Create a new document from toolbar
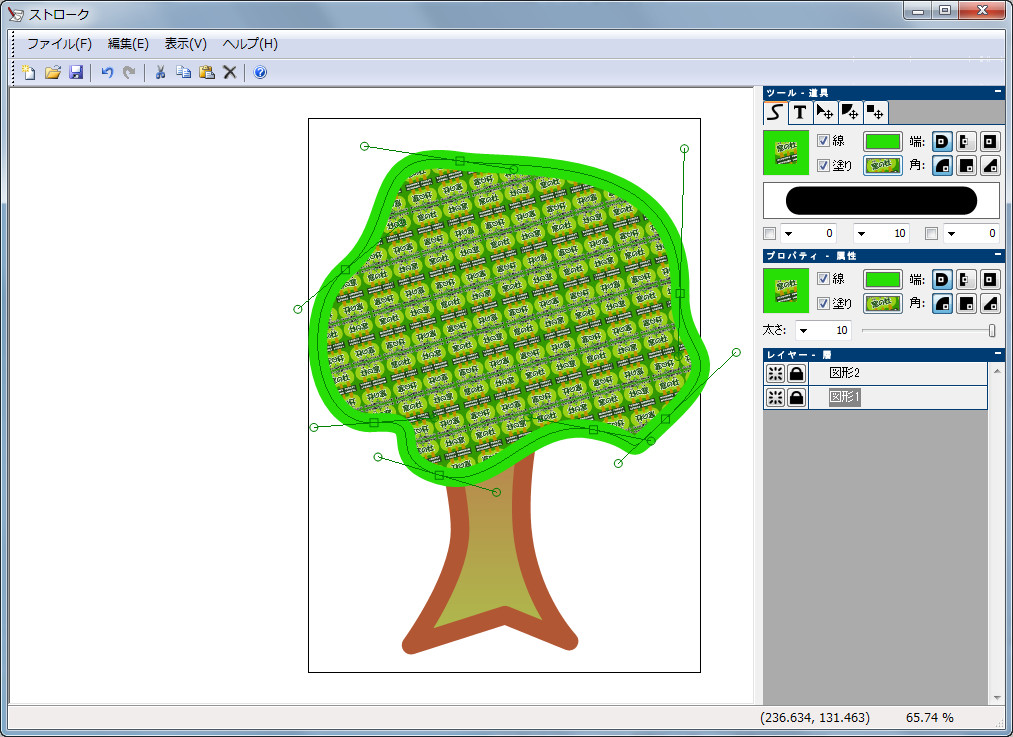Screen dimensions: 1013x737 (29, 72)
